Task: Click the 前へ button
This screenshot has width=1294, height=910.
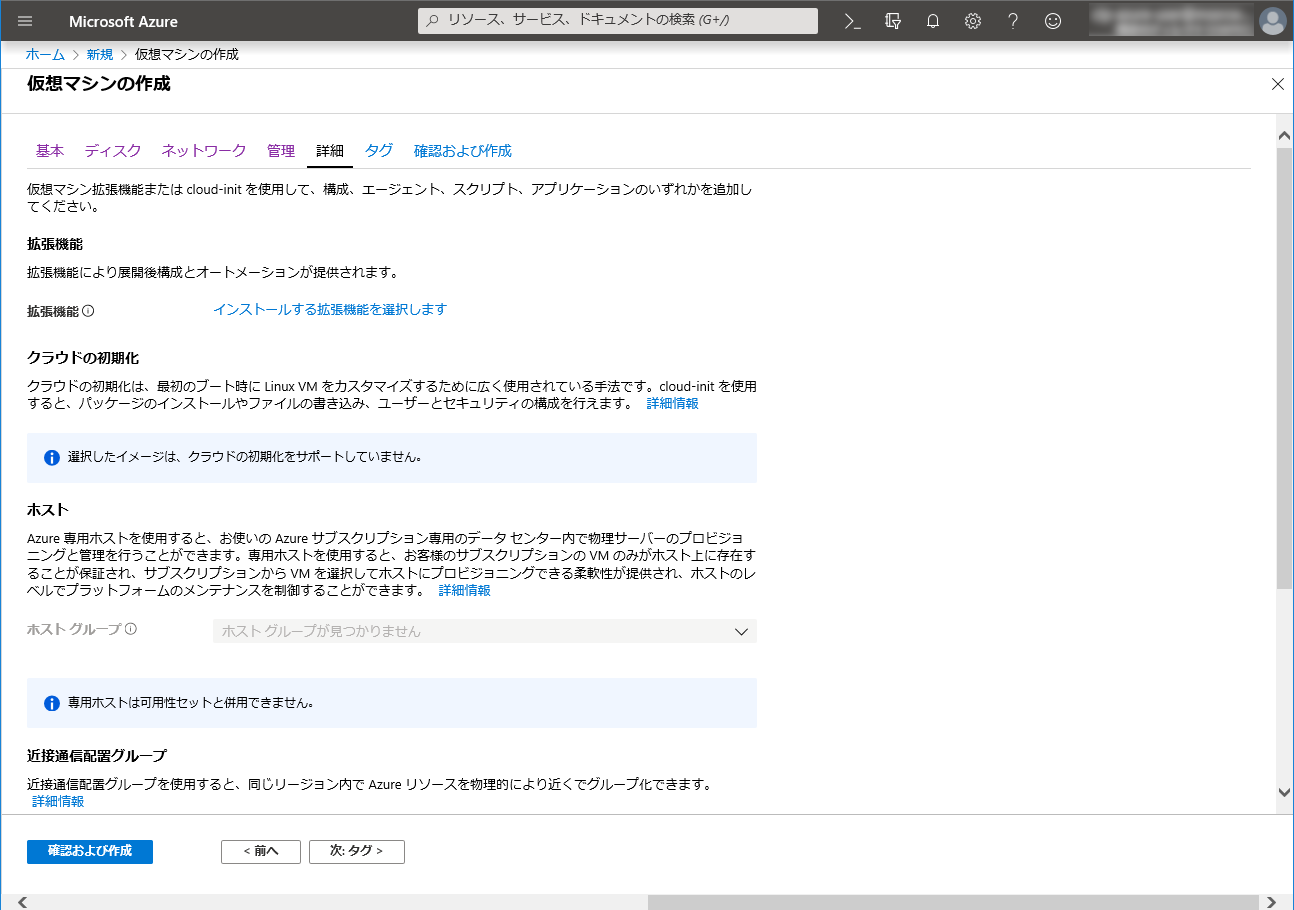Action: click(261, 851)
